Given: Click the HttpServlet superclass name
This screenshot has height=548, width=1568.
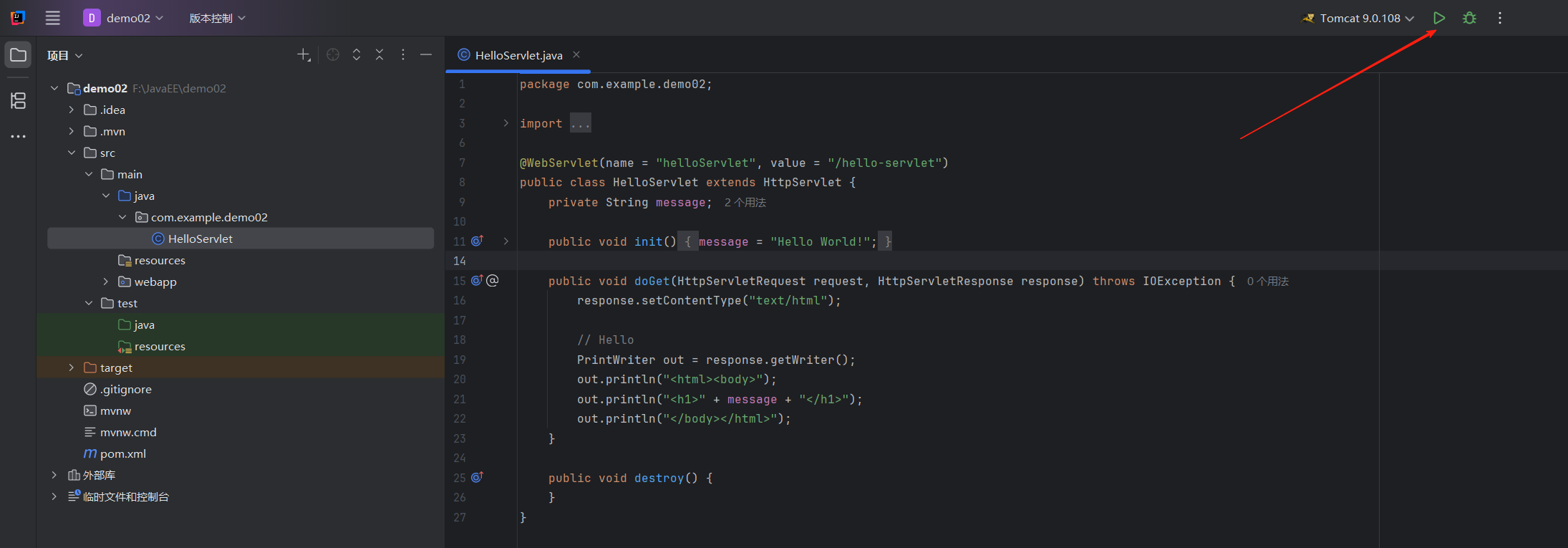Looking at the screenshot, I should coord(803,183).
